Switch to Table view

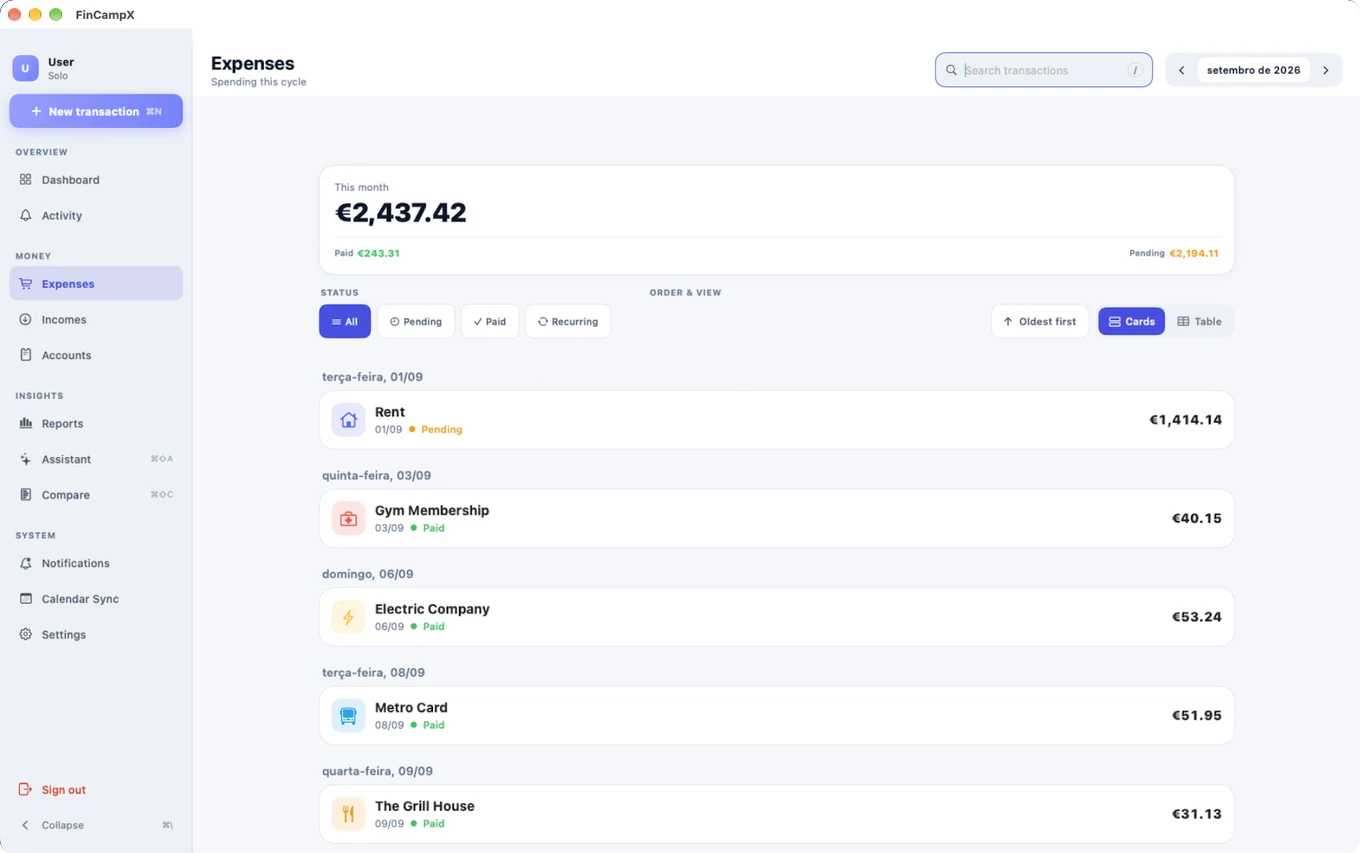coord(1200,322)
